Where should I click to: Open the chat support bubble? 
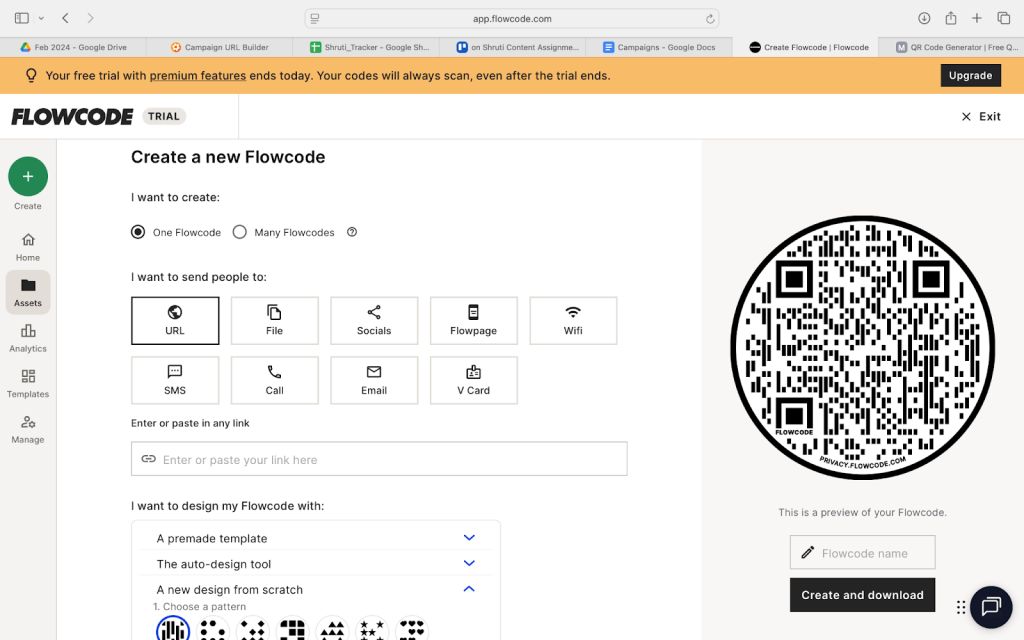[x=991, y=606]
